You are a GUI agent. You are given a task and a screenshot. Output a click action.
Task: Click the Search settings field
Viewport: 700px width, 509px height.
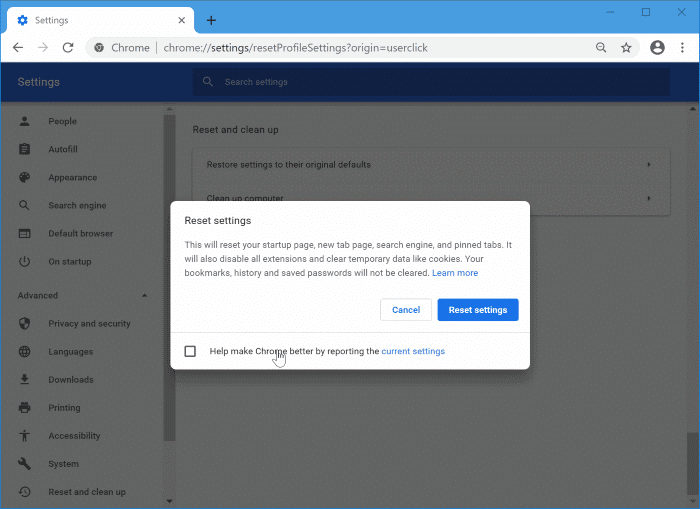[x=431, y=82]
